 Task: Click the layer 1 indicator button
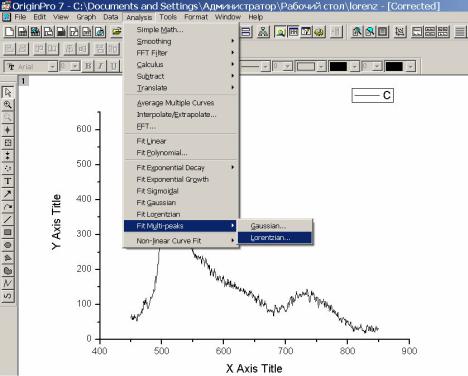(23, 81)
